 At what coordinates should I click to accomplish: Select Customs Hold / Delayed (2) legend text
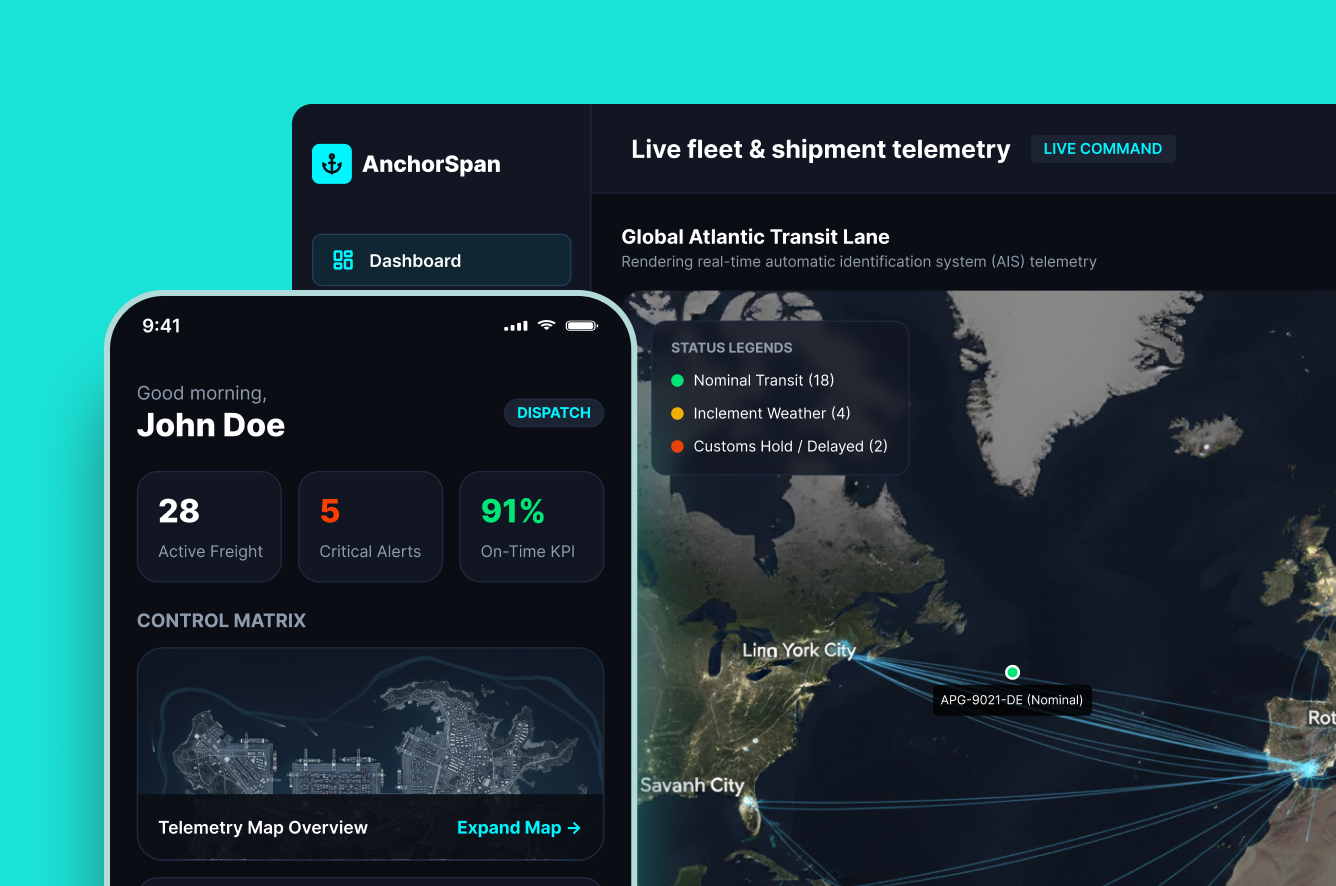(x=791, y=446)
